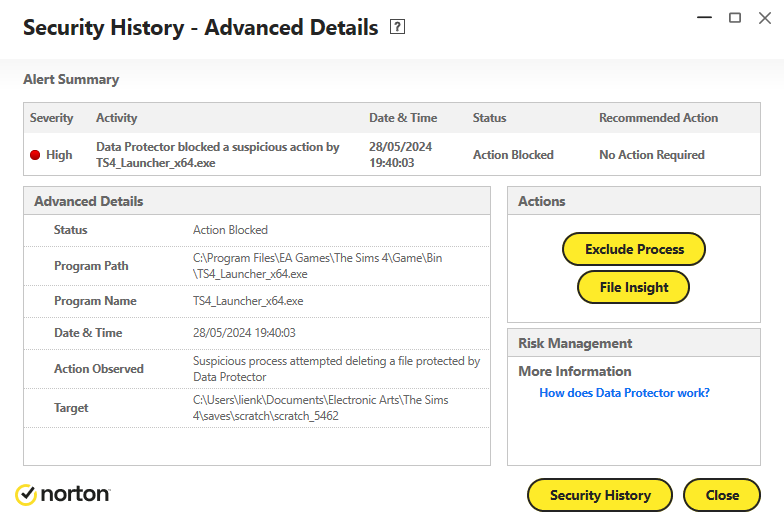Open 'How does Data Protector work?' link
This screenshot has height=519, width=784.
[x=624, y=393]
